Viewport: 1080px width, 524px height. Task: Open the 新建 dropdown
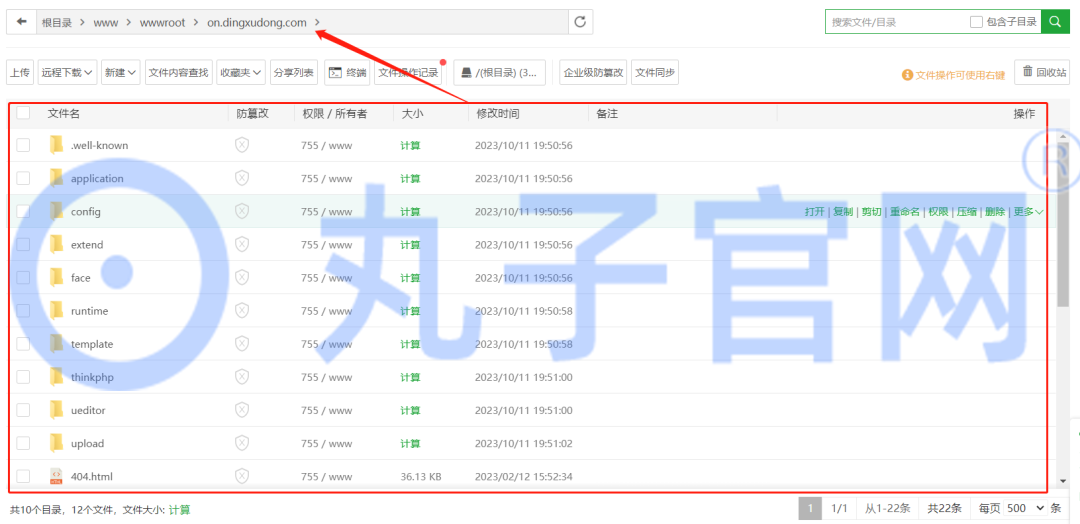[121, 72]
